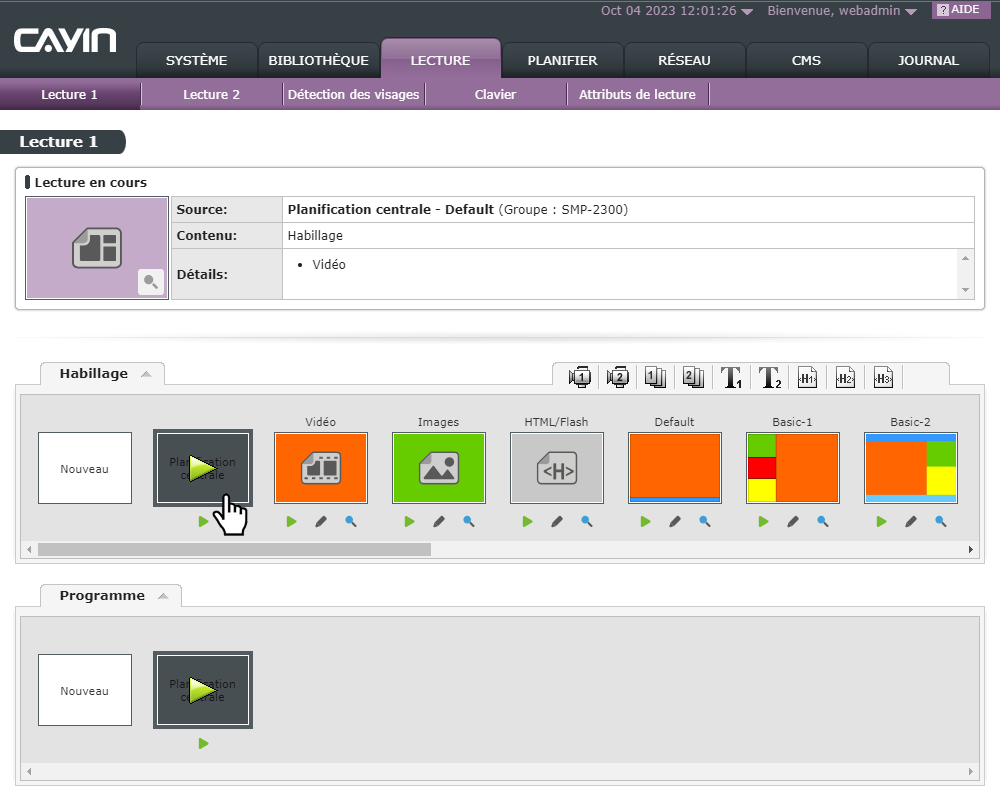The height and width of the screenshot is (799, 1000).
Task: Play the Vidéo skin
Action: 291,522
